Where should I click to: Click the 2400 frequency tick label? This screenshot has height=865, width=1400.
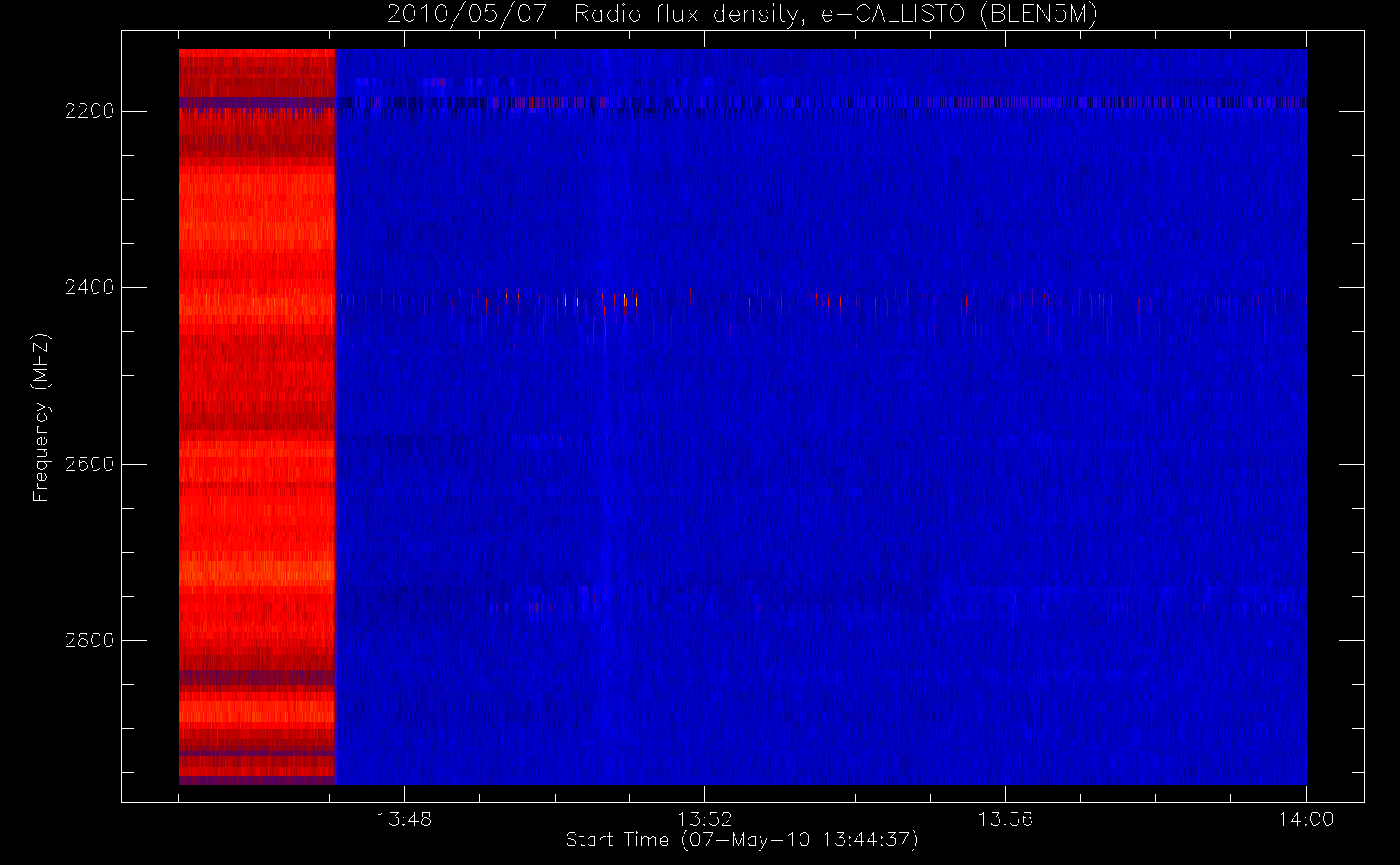pos(89,288)
